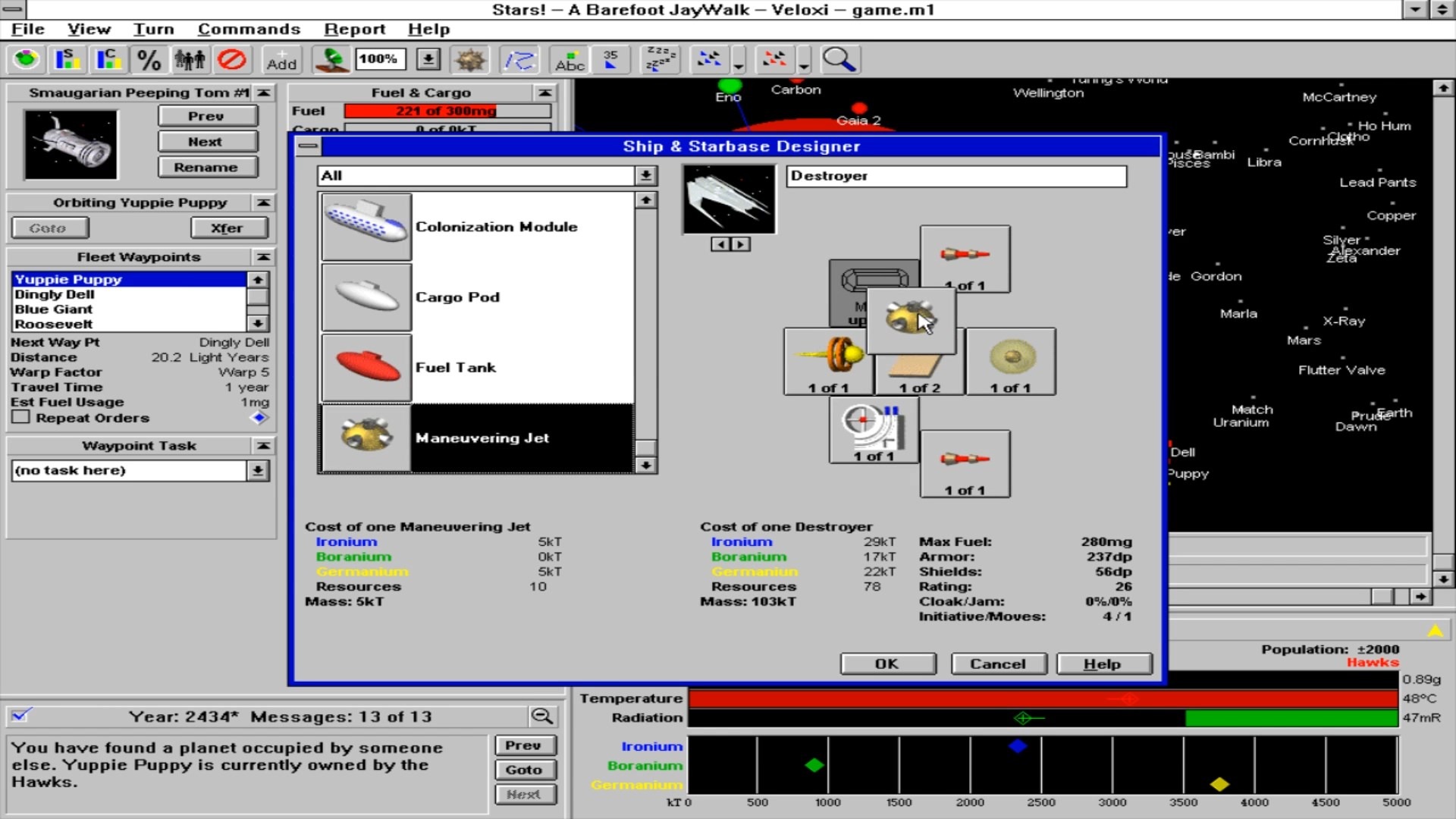This screenshot has height=819, width=1456.
Task: Open the waypoint task dropdown
Action: coord(258,470)
